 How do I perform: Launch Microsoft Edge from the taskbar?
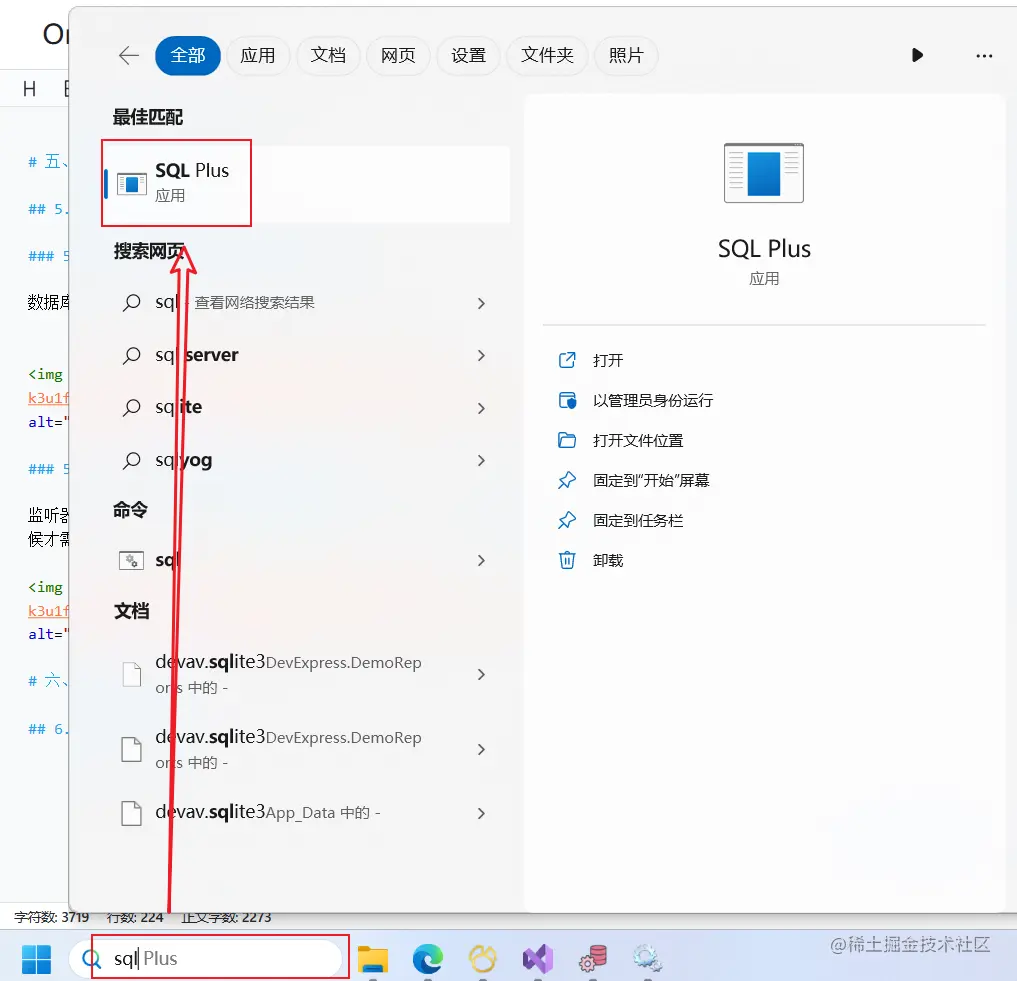click(x=428, y=959)
